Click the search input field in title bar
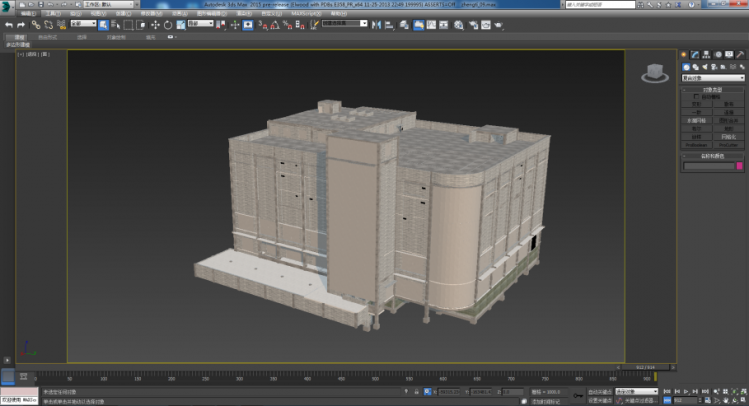 click(x=600, y=6)
